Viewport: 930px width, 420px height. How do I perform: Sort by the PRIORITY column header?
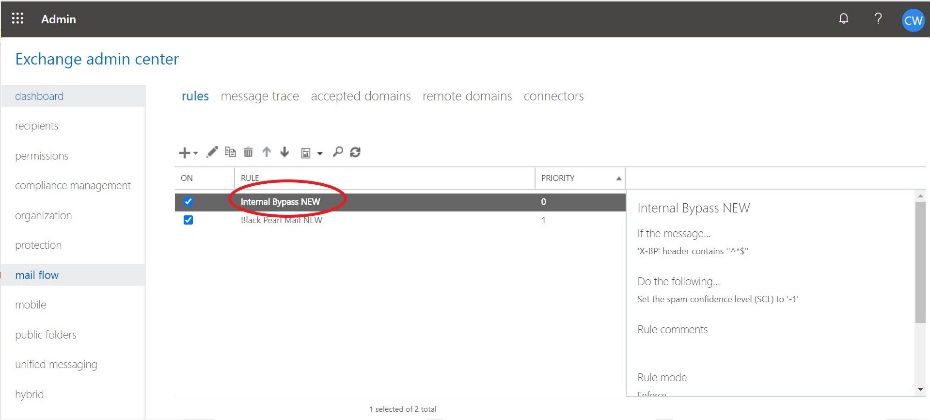580,178
